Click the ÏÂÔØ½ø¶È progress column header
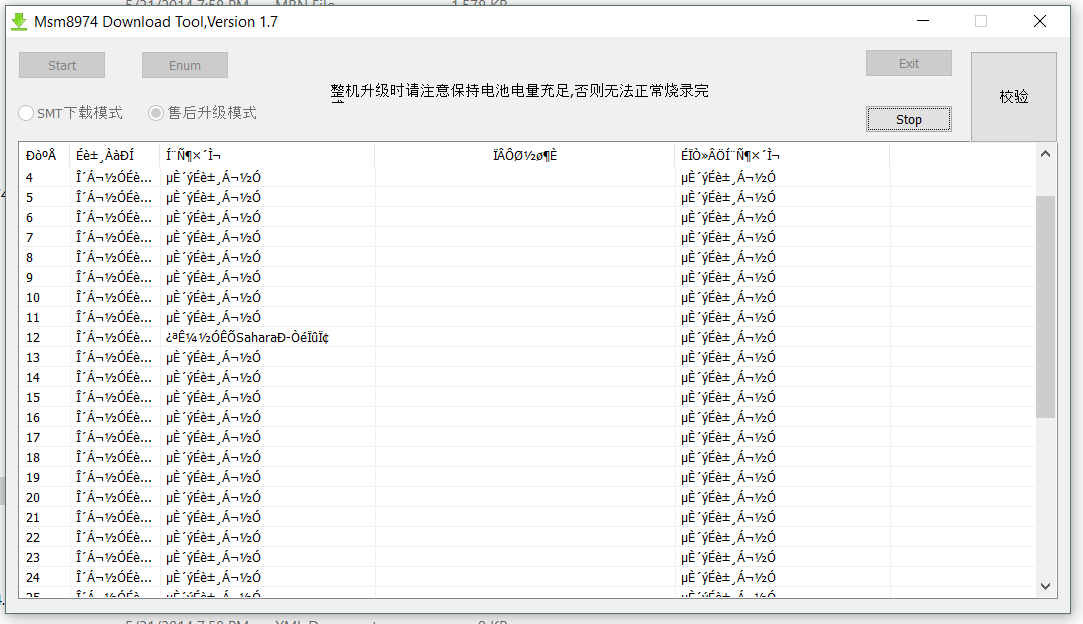The width and height of the screenshot is (1083, 624). (x=525, y=155)
